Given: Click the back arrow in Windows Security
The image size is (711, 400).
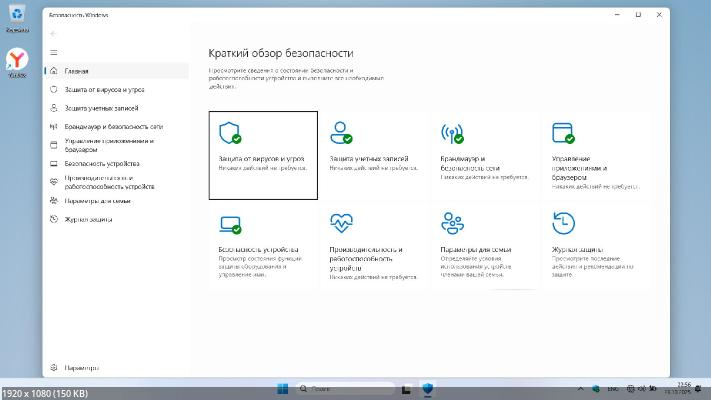Looking at the screenshot, I should tap(53, 34).
